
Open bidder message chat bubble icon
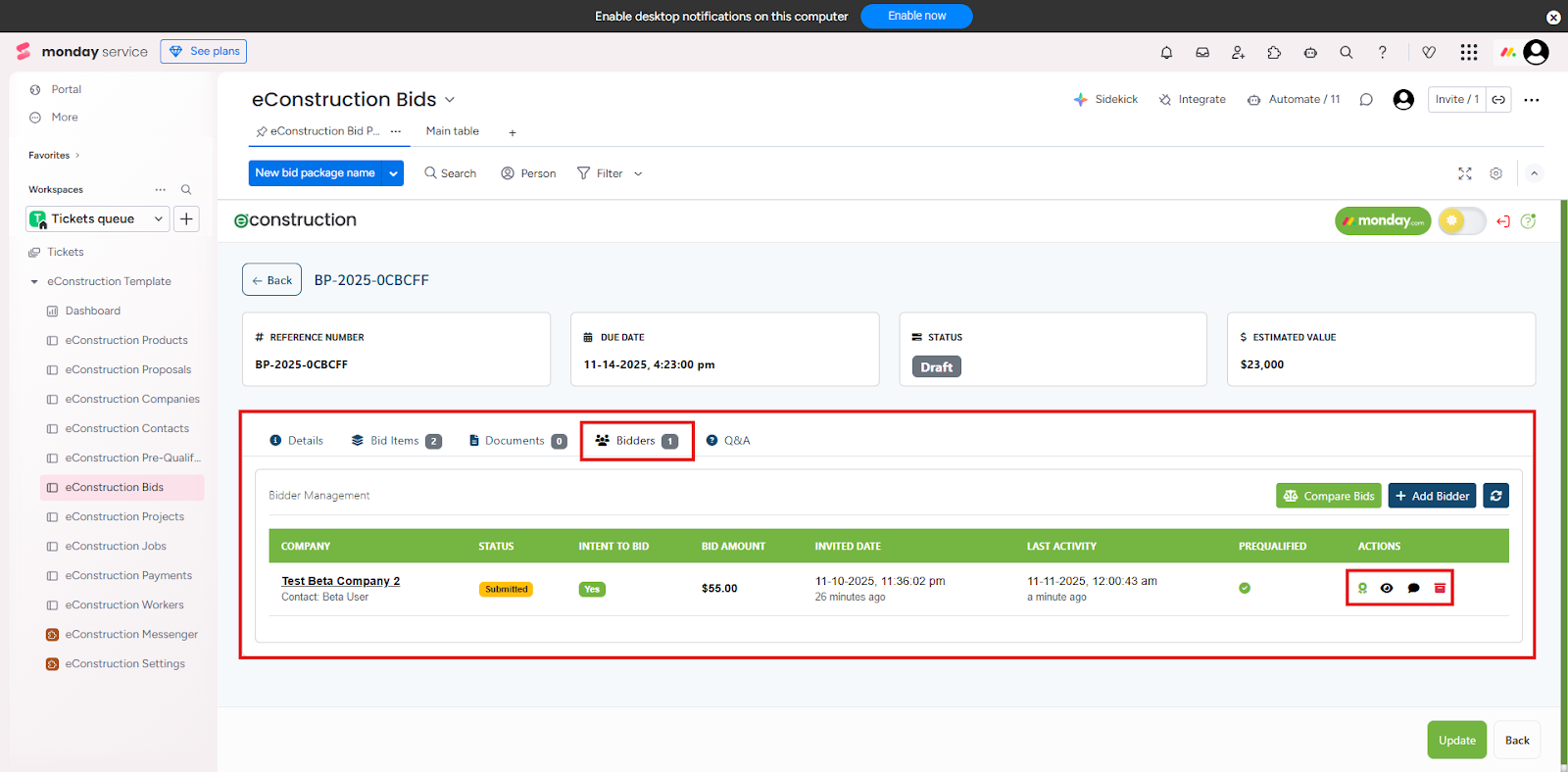click(x=1413, y=589)
